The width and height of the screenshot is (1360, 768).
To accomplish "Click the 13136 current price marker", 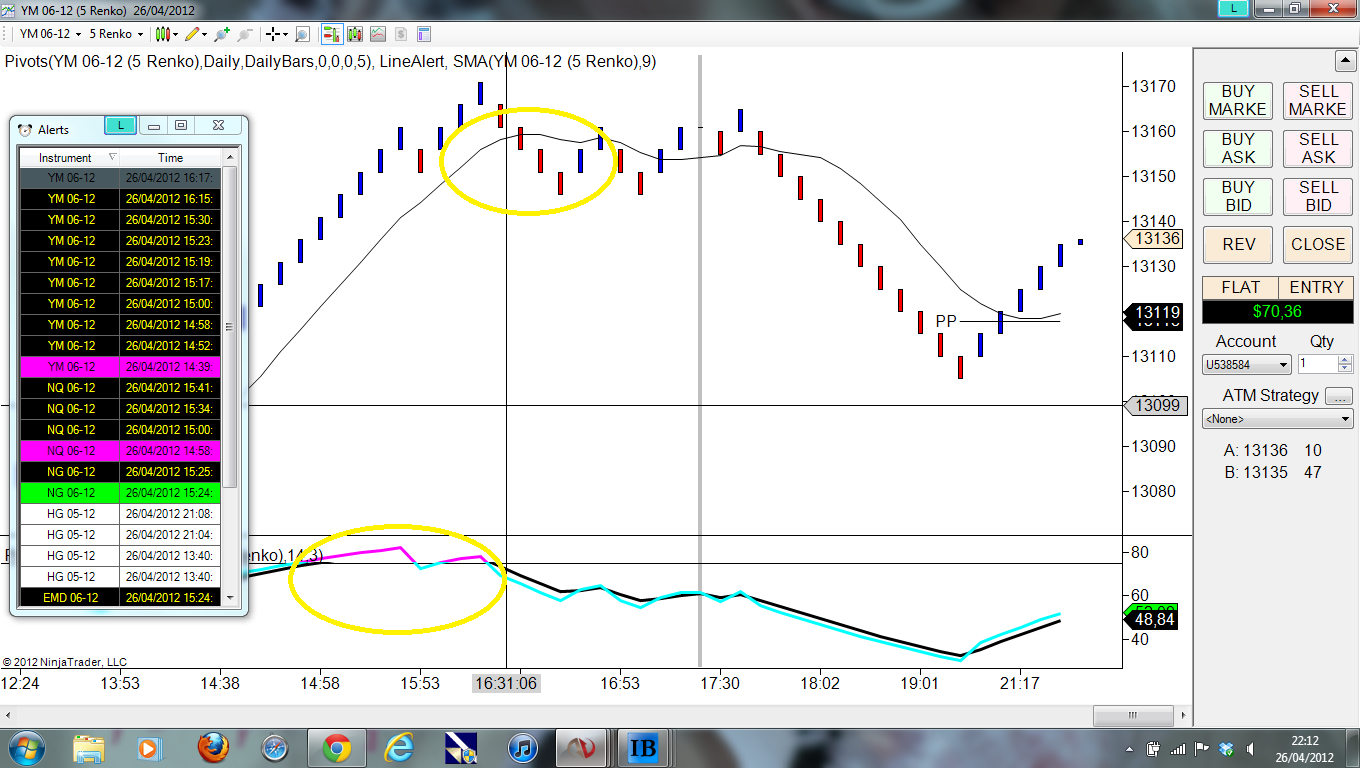I will [1154, 239].
